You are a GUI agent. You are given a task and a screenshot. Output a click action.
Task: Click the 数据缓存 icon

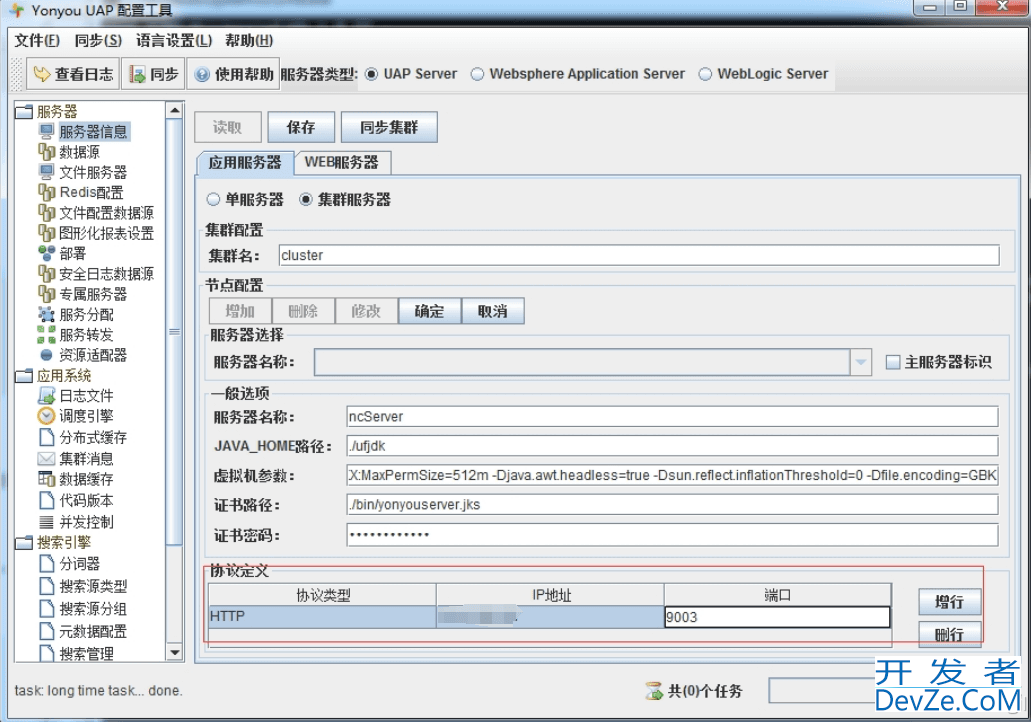pyautogui.click(x=47, y=479)
